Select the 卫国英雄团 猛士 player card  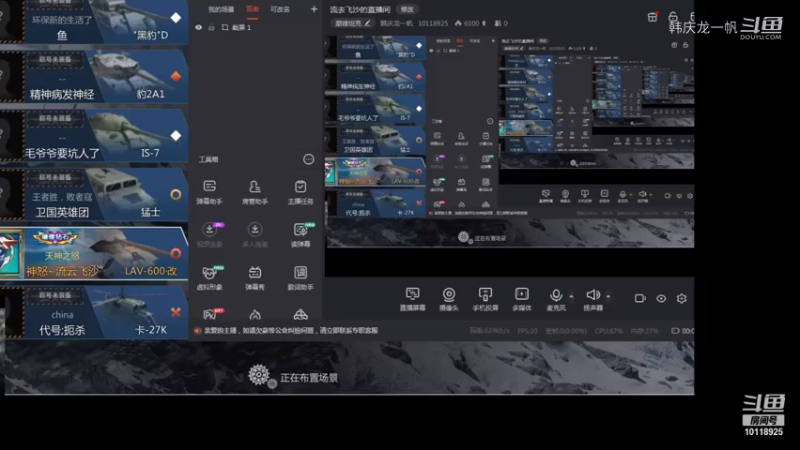pos(94,194)
